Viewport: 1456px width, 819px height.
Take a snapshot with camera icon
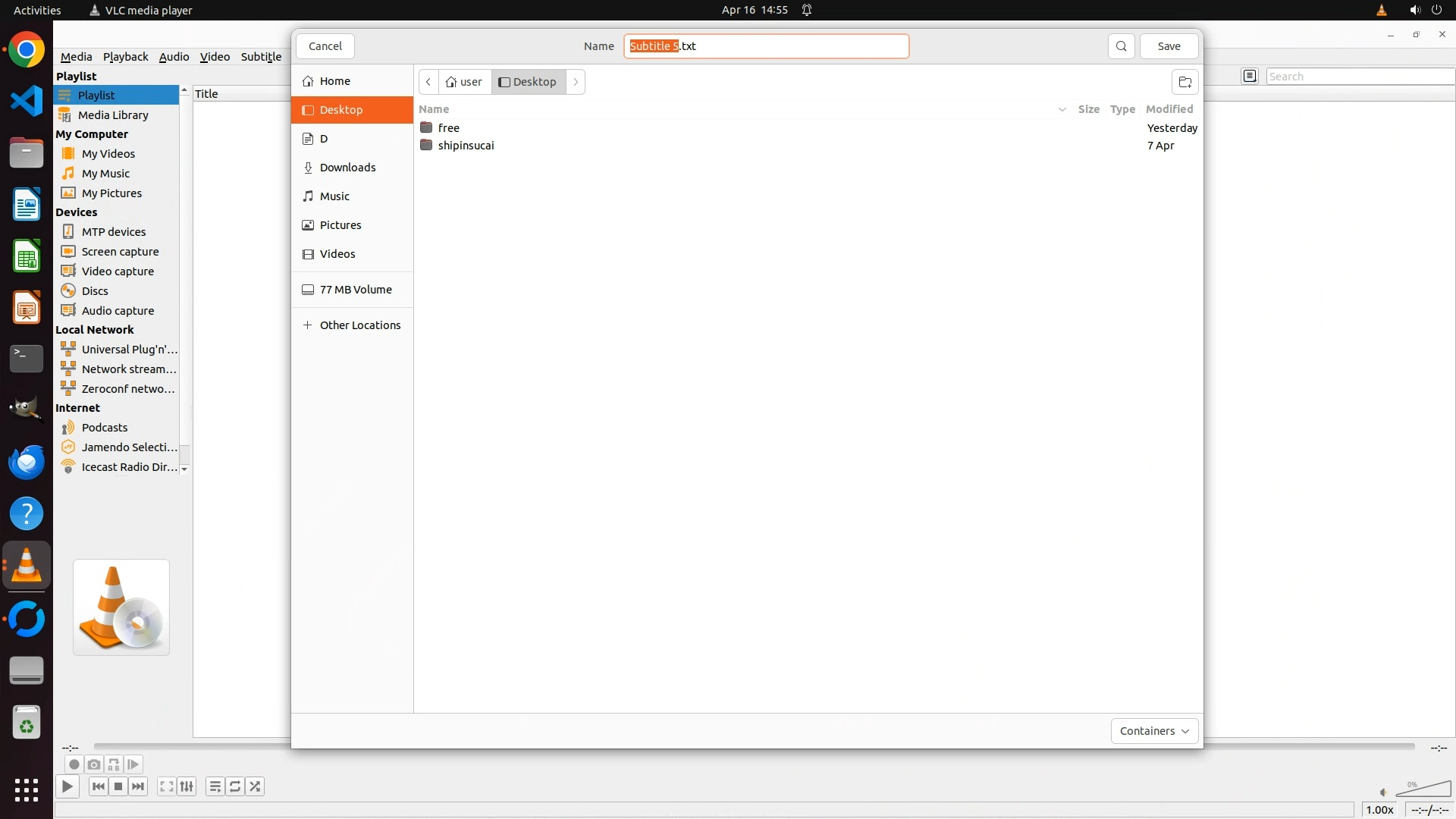click(93, 764)
